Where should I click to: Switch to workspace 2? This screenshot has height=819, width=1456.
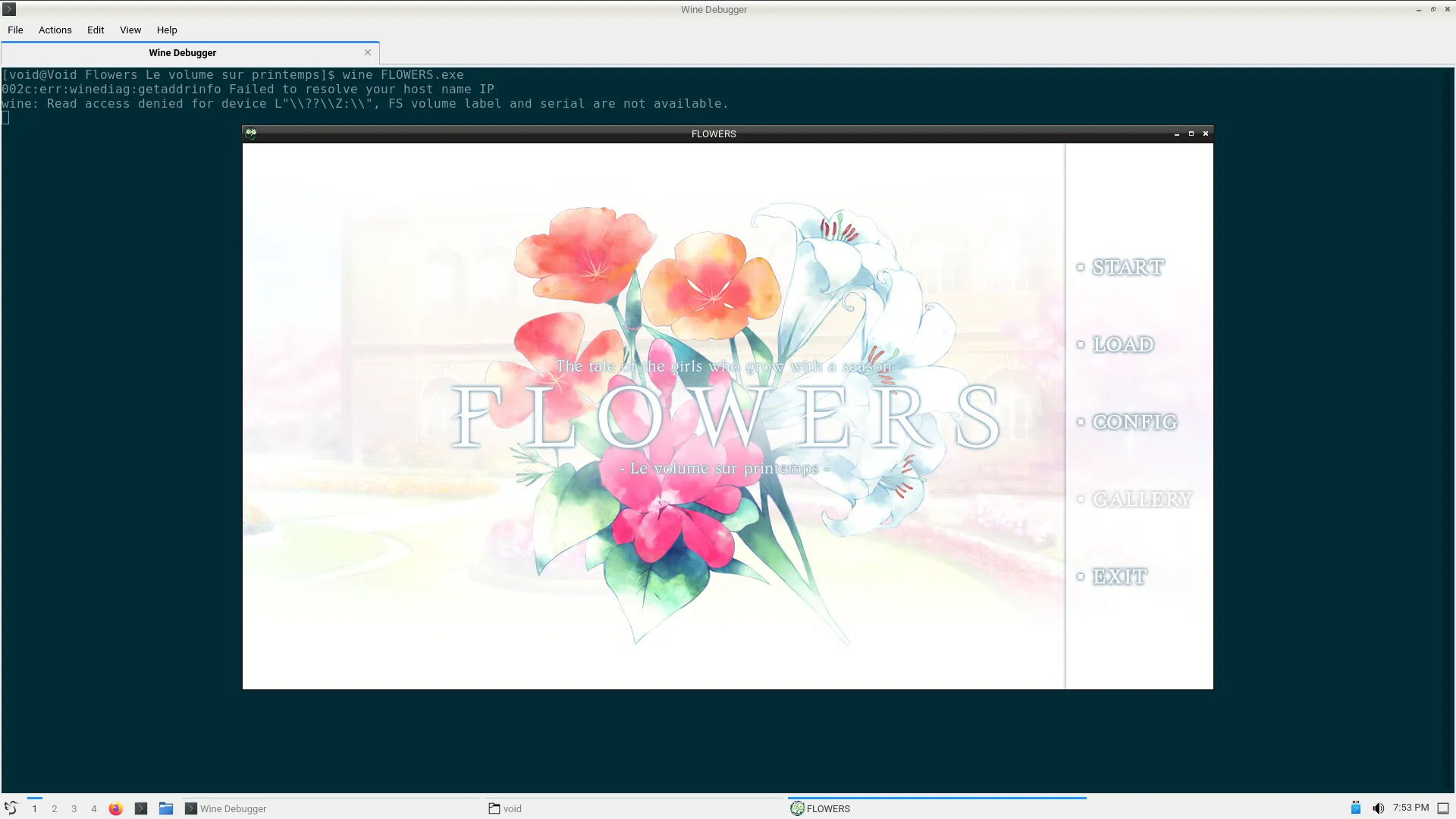click(54, 808)
